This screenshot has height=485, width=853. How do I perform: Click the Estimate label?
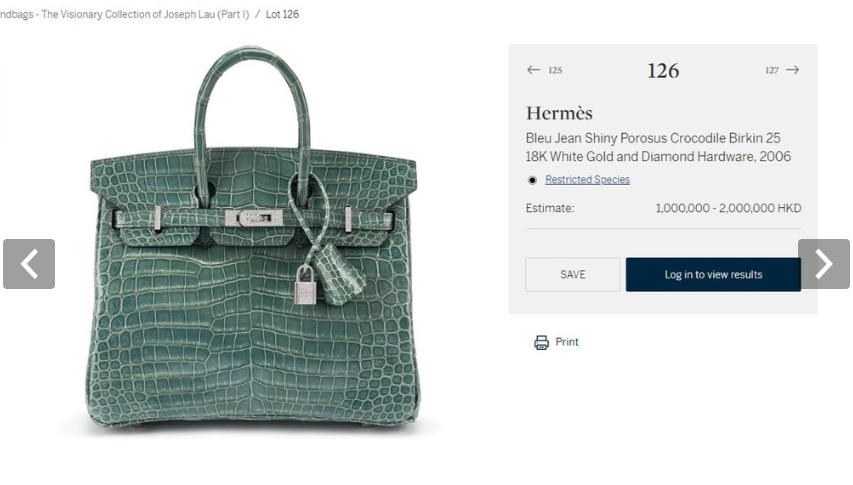549,208
